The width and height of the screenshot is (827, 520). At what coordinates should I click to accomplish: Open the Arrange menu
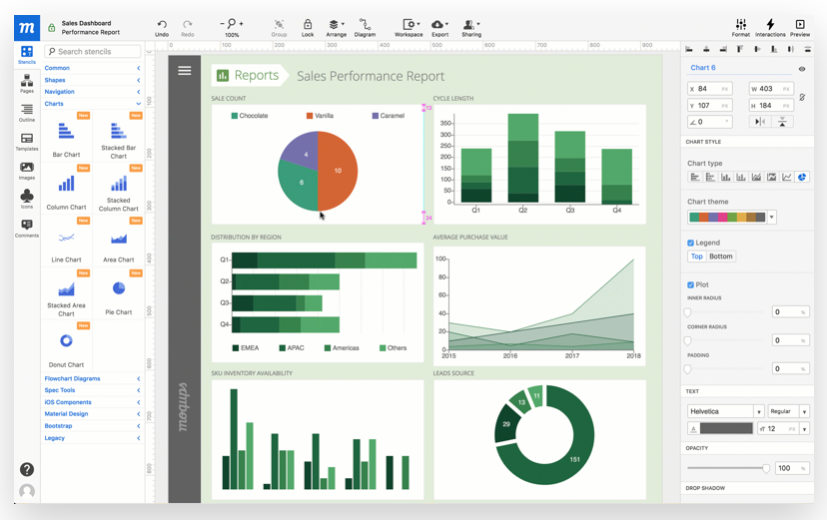pos(336,27)
